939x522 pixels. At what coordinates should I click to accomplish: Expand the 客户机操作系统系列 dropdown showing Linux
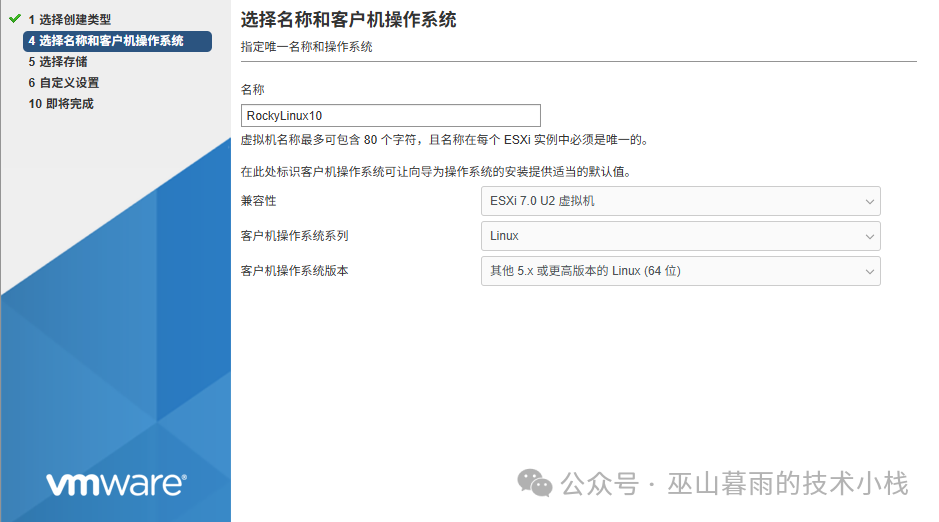click(x=680, y=236)
